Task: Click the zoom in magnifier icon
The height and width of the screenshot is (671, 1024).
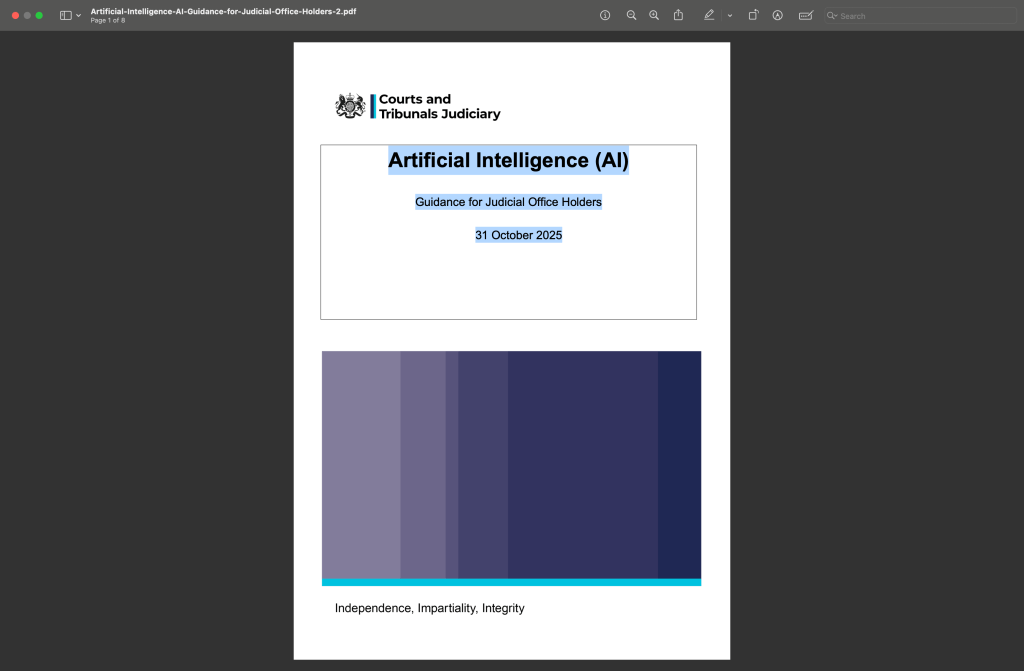Action: (x=654, y=16)
